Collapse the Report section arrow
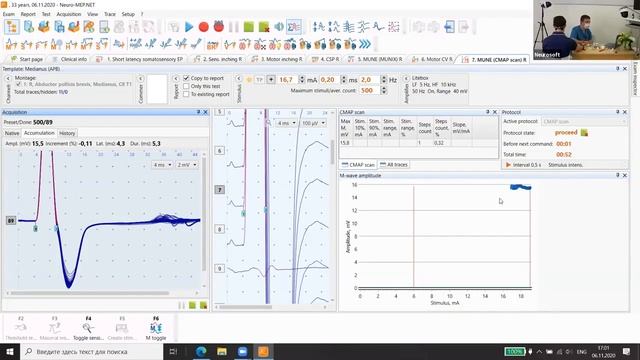Screen dimensions: 640x360 point(176,78)
